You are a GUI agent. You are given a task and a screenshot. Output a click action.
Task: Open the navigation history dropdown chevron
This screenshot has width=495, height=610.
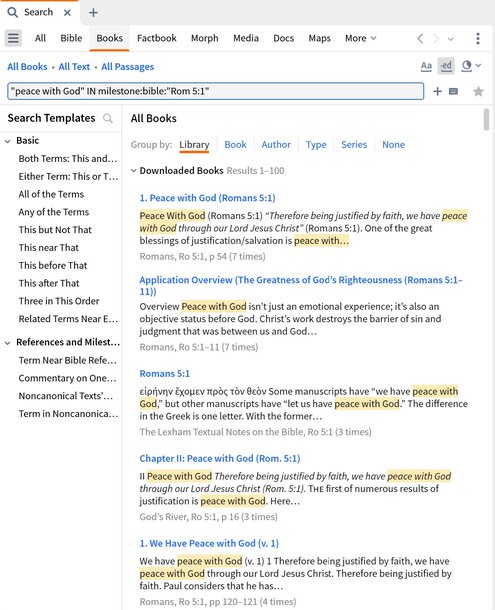pyautogui.click(x=451, y=39)
